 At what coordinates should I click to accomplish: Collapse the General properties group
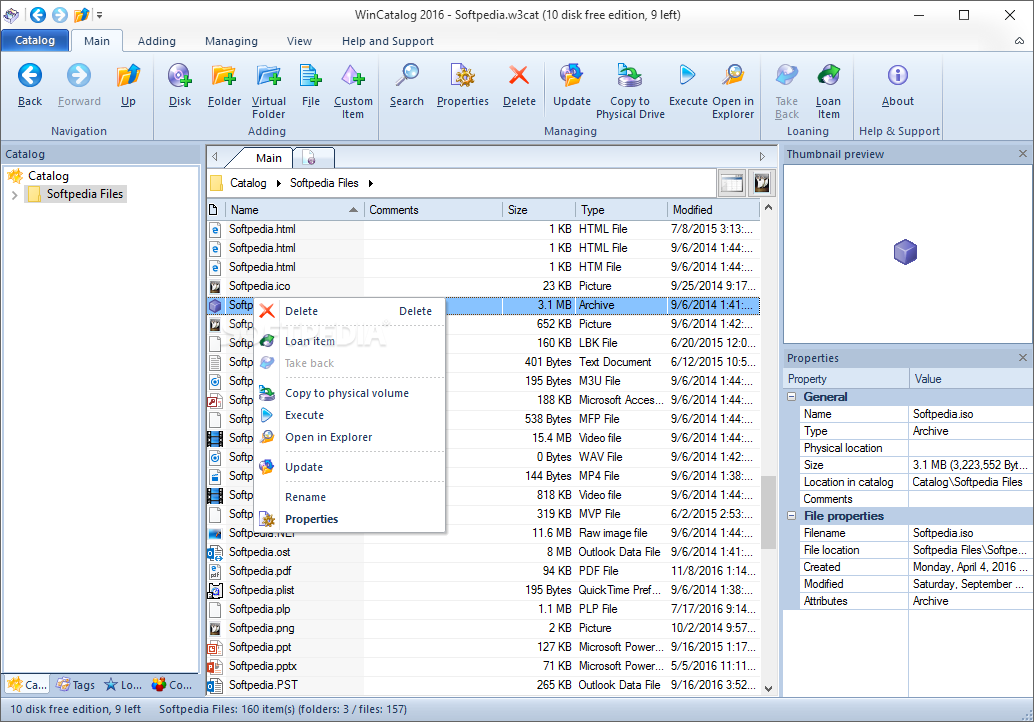(x=792, y=397)
